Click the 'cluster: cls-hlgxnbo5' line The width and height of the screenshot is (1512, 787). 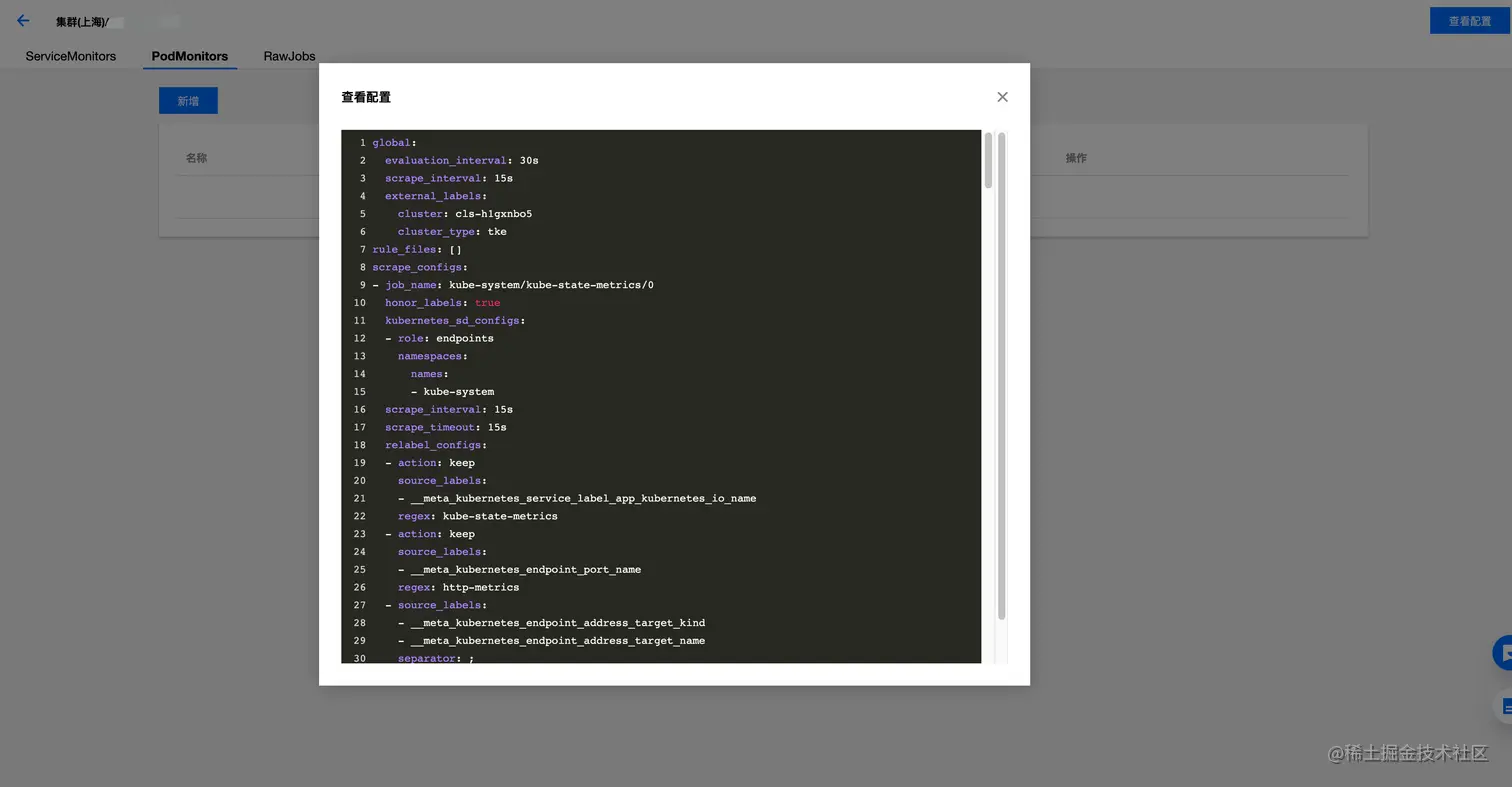pyautogui.click(x=465, y=214)
